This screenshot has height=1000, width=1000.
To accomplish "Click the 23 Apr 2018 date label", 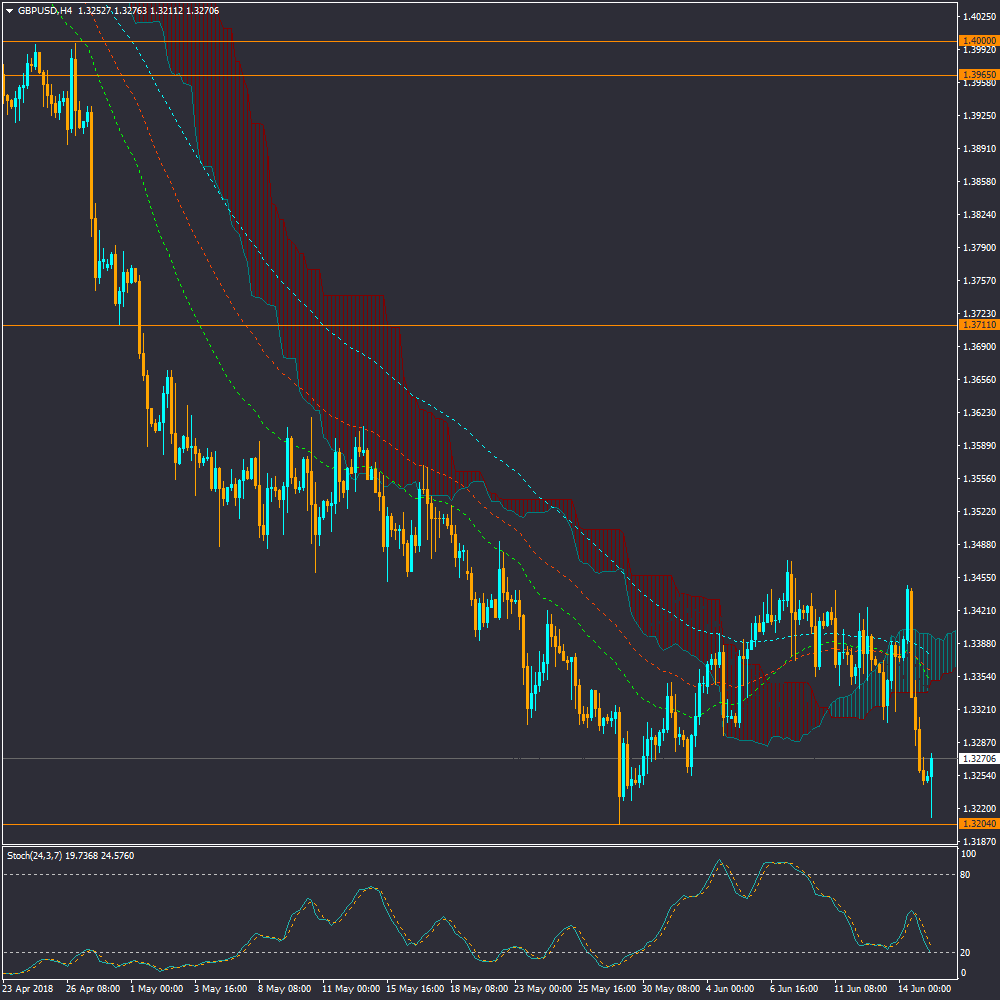I will click(28, 989).
